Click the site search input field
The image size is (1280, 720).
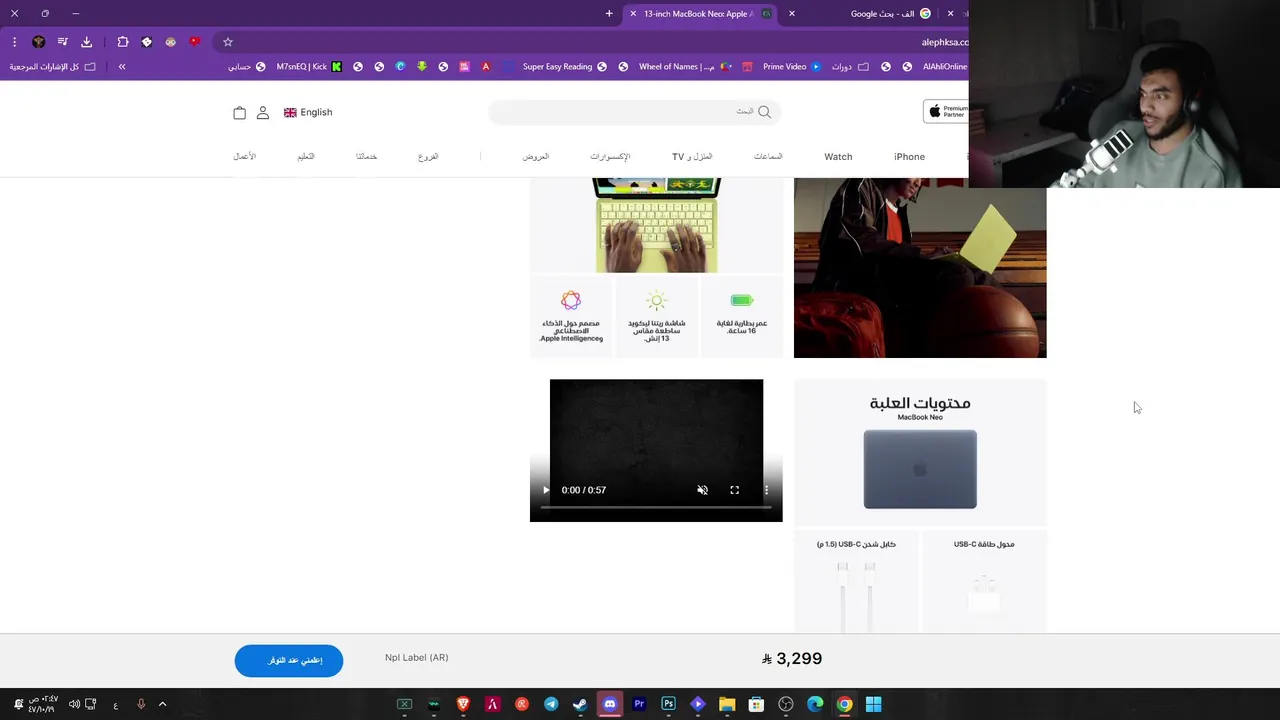tap(634, 112)
